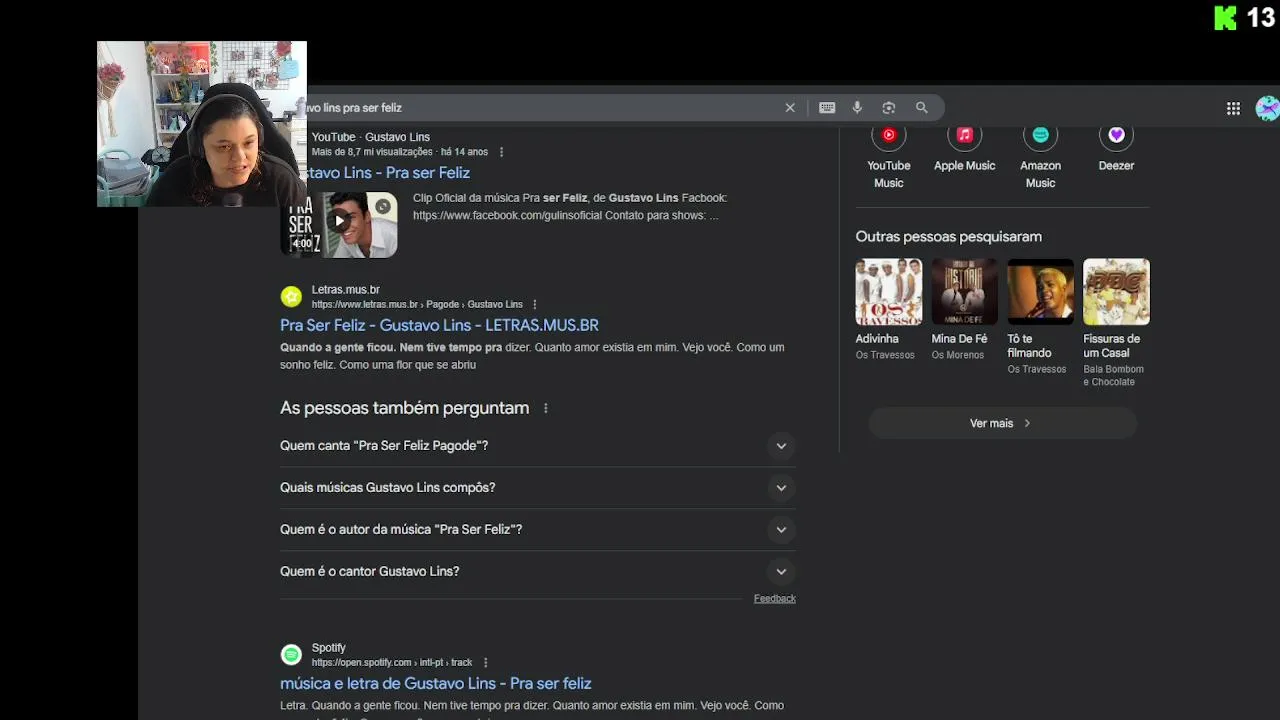Clear the search box text
1280x720 pixels.
pyautogui.click(x=790, y=108)
